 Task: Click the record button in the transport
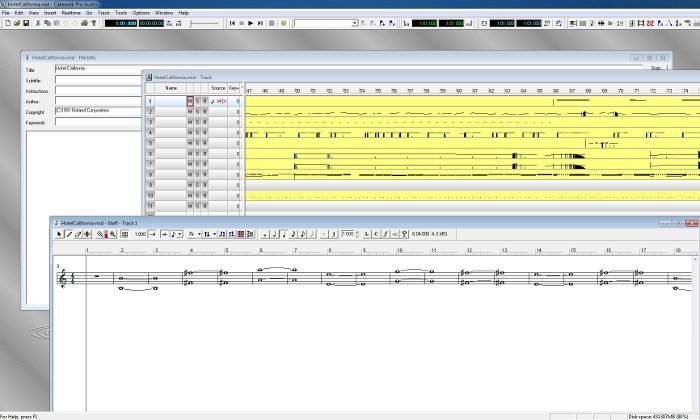[283, 23]
